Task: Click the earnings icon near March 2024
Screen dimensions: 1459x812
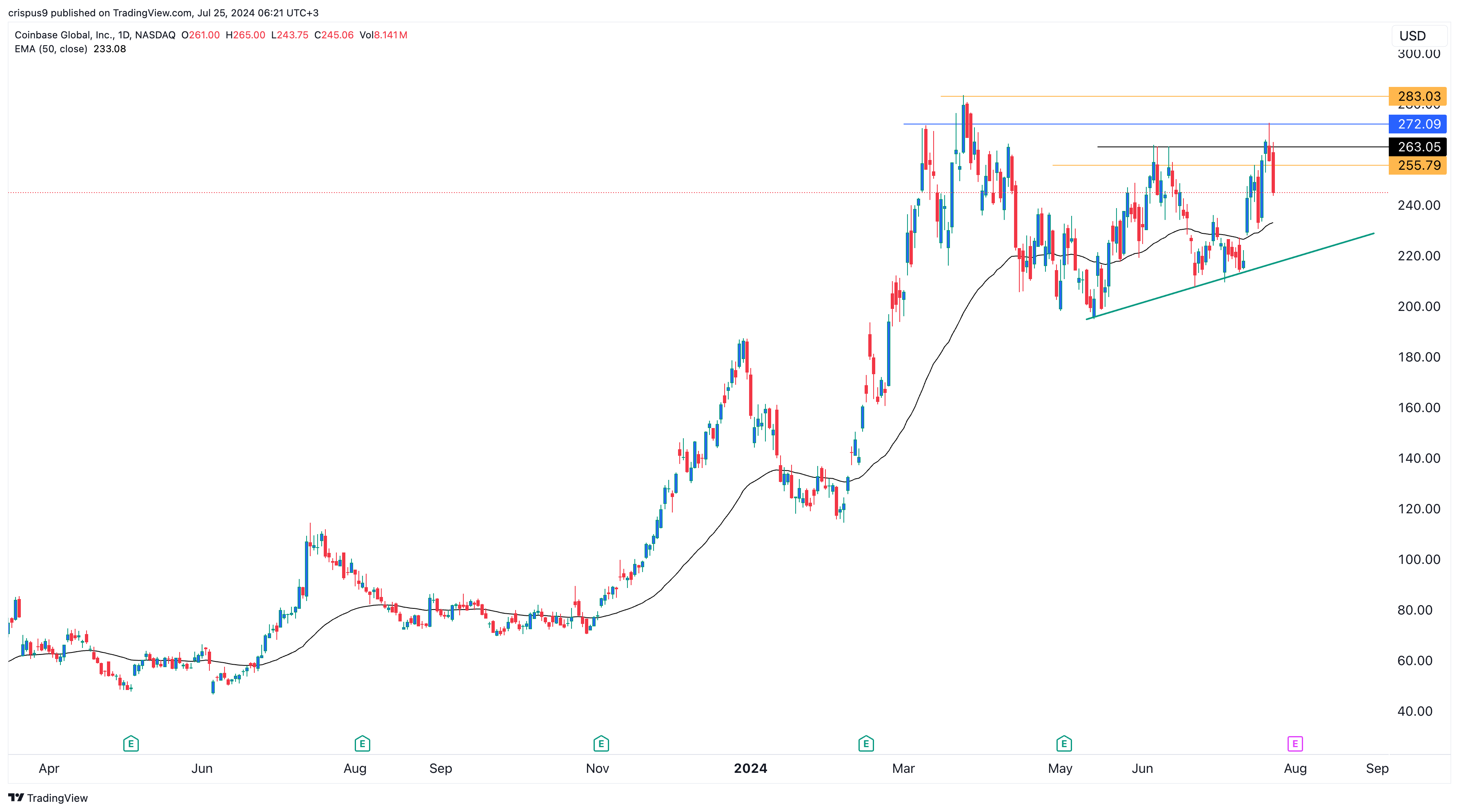Action: point(866,743)
